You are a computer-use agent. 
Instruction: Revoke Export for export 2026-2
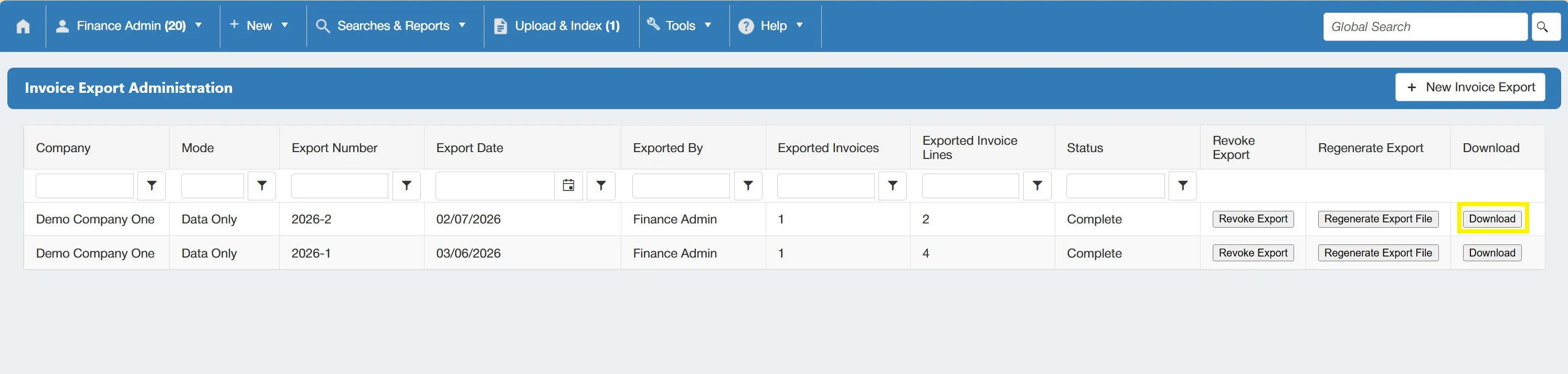(x=1253, y=219)
